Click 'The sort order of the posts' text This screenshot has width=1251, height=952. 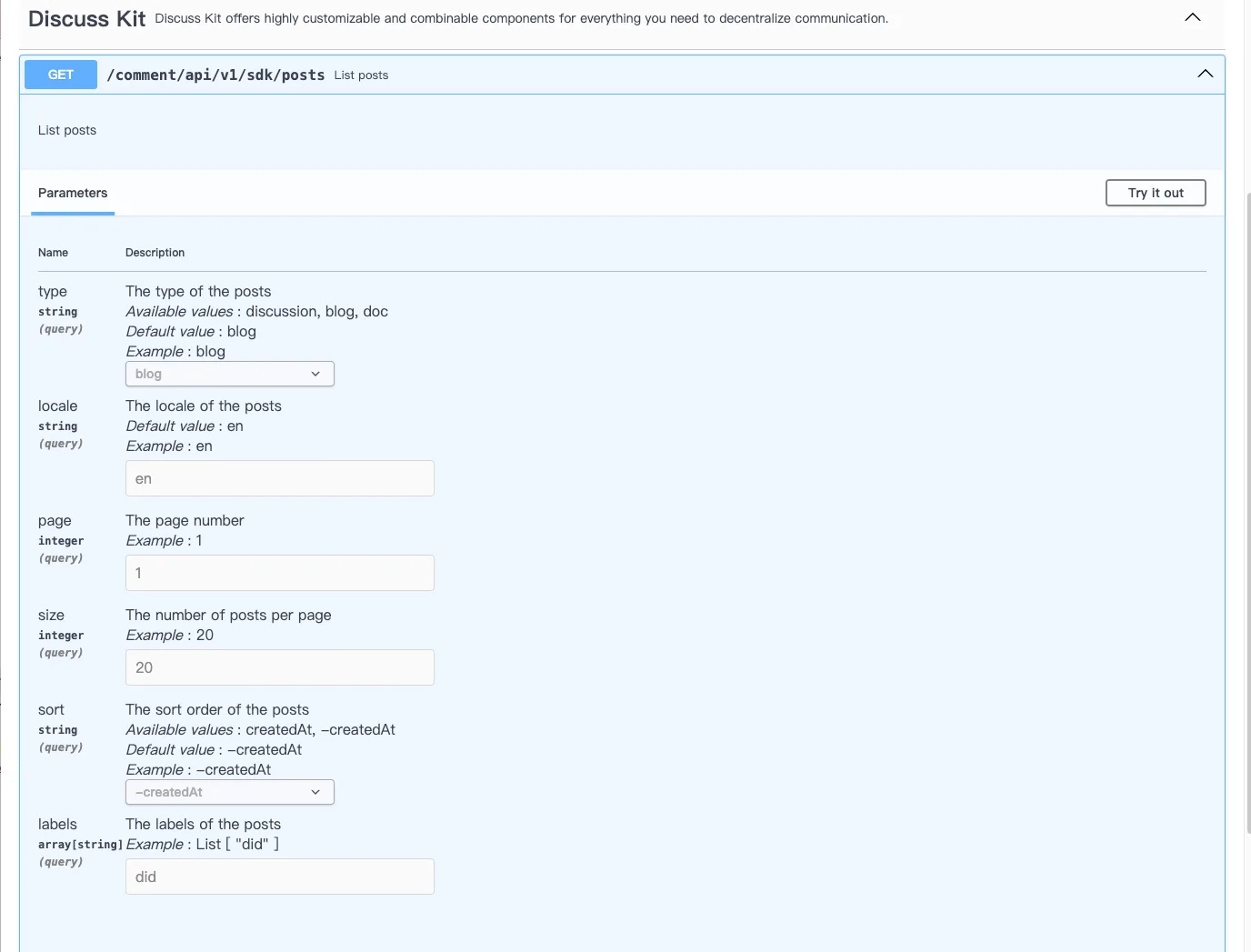pos(217,709)
